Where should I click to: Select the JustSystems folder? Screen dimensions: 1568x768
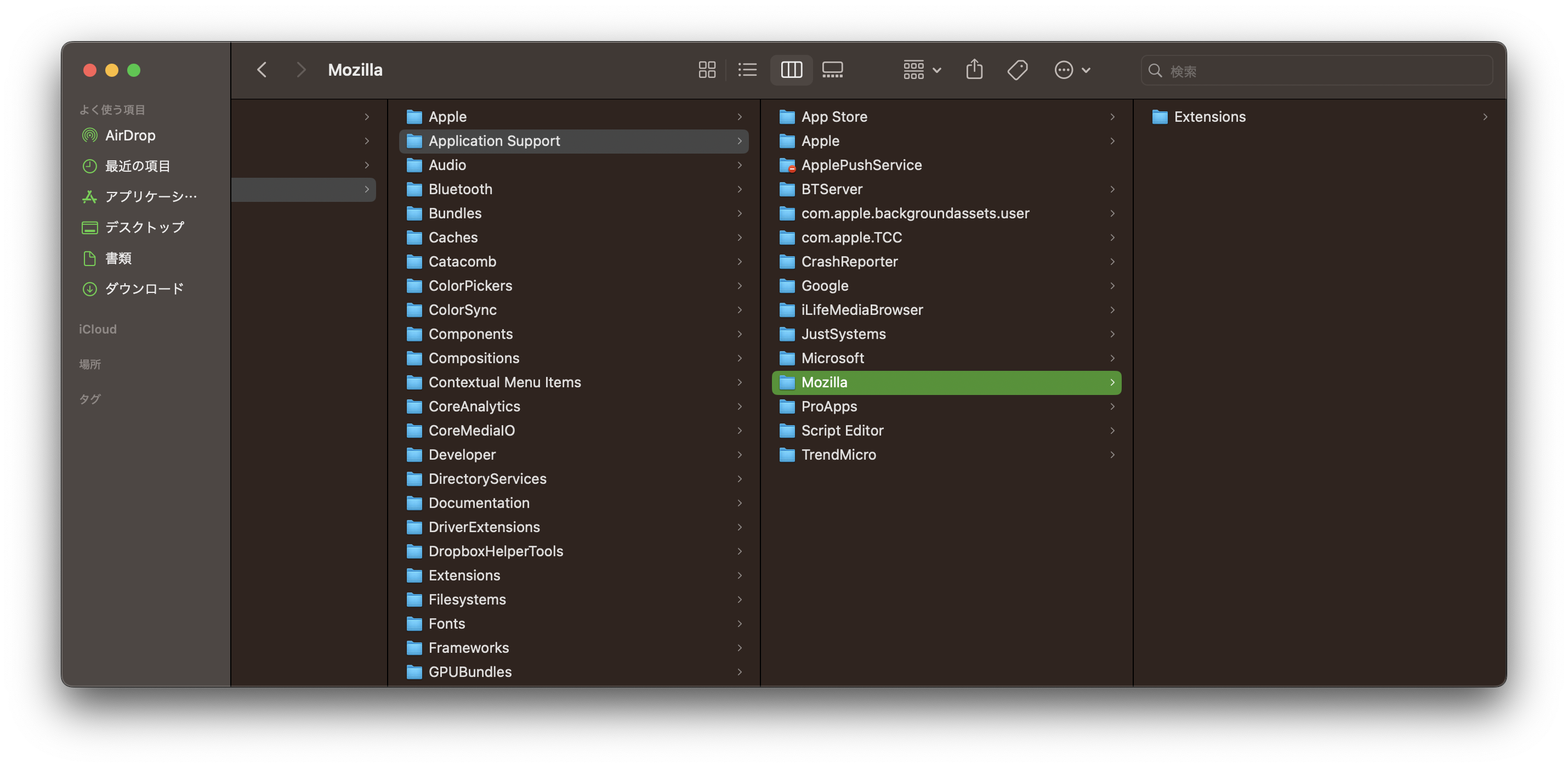click(946, 335)
